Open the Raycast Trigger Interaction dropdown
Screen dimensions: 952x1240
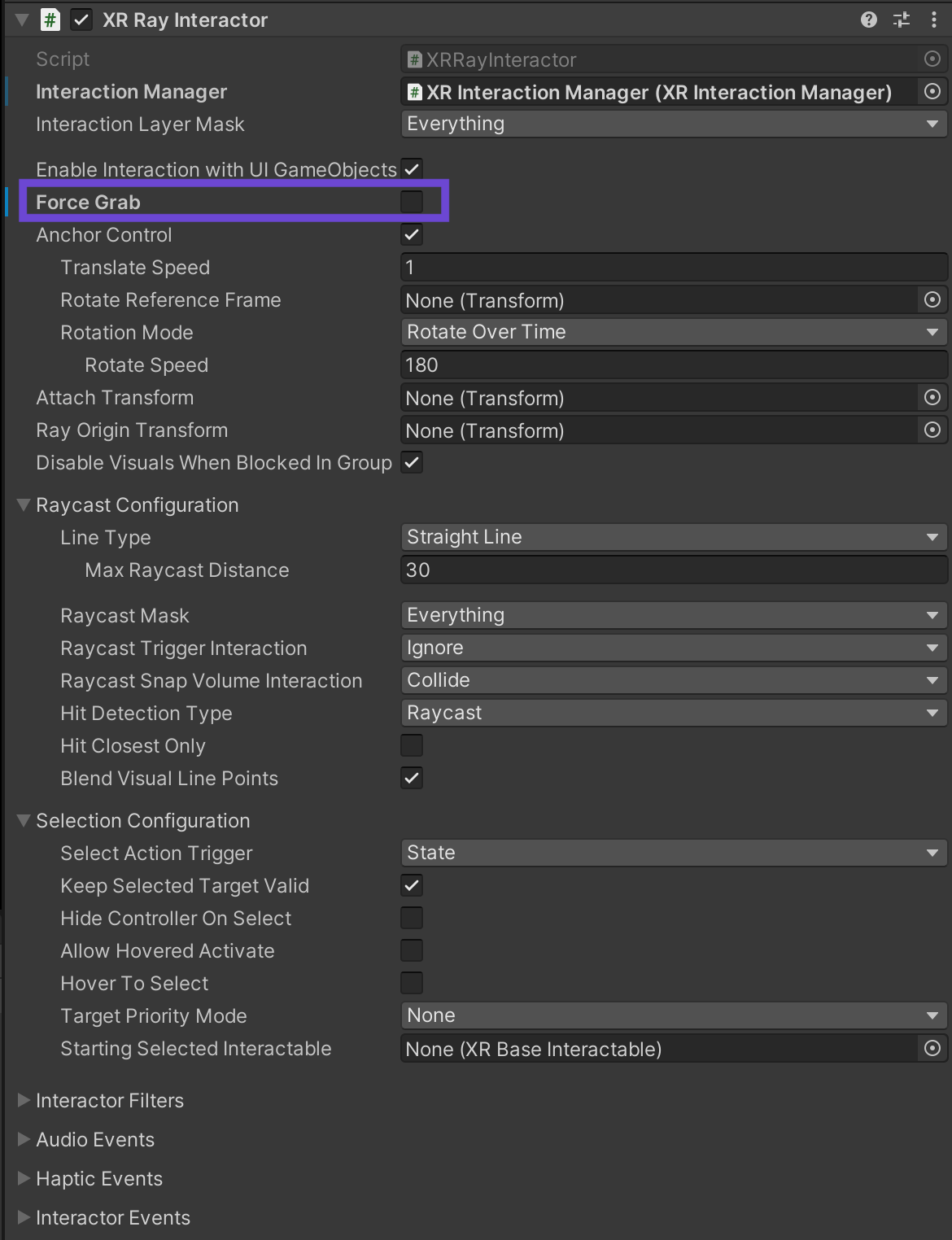click(x=673, y=647)
